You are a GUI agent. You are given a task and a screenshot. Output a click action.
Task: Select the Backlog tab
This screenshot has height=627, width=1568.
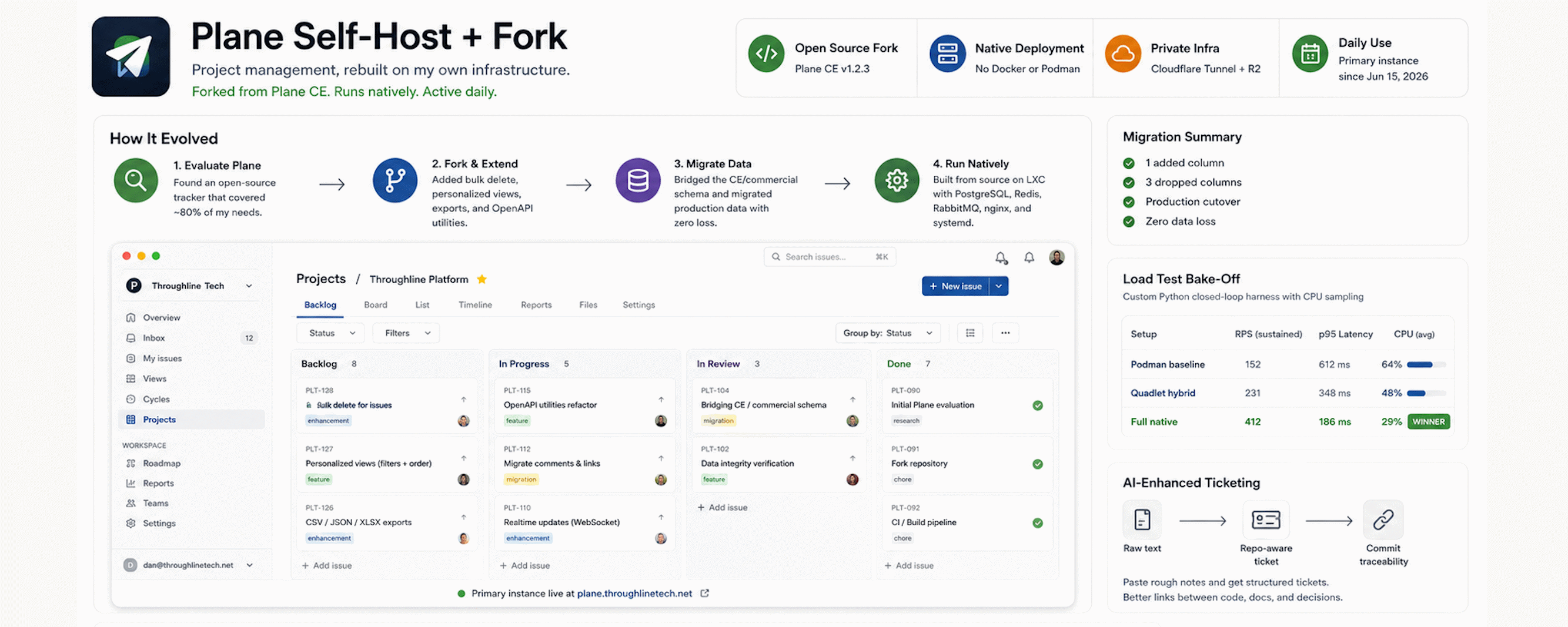coord(320,306)
